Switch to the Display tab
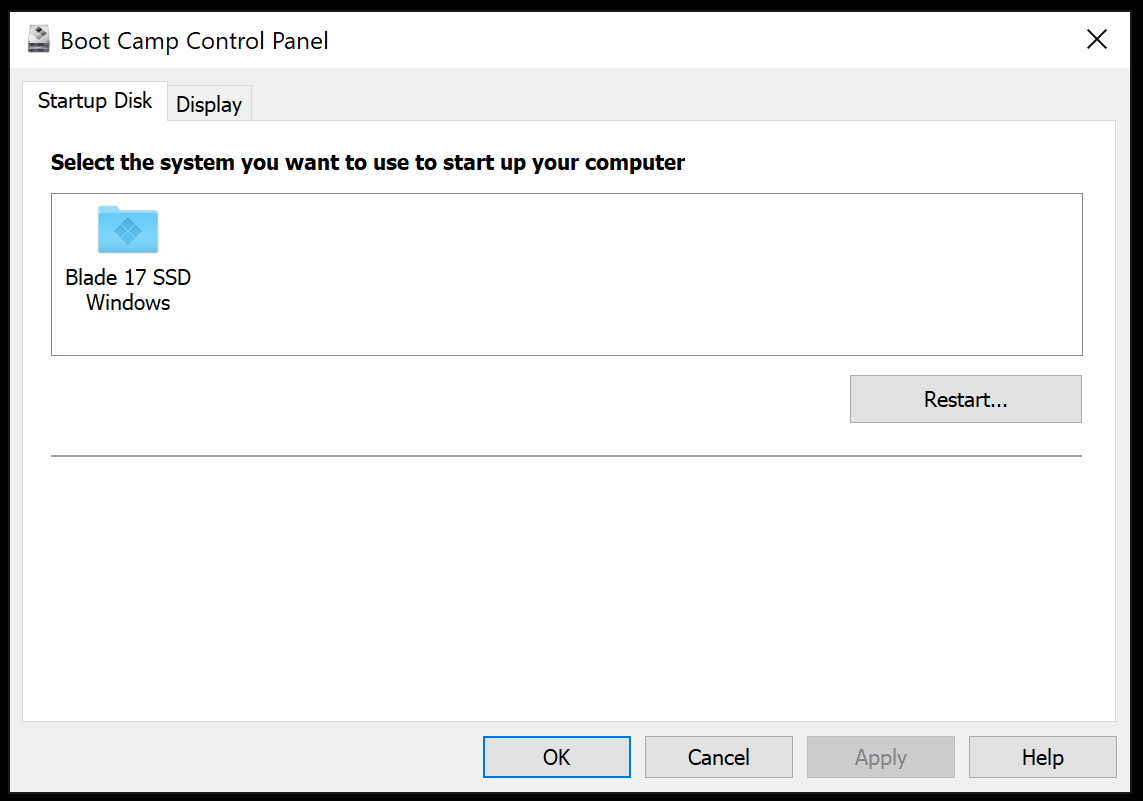 209,103
